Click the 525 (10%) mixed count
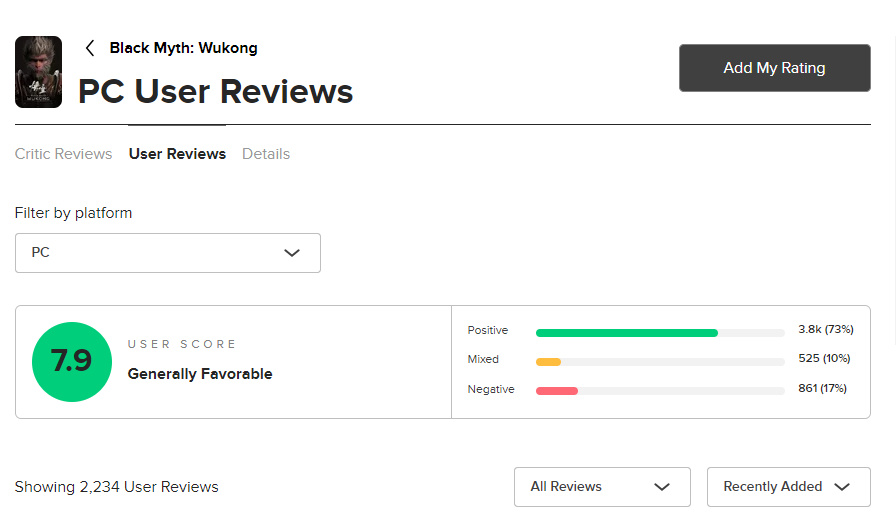Image resolution: width=896 pixels, height=516 pixels. [824, 358]
